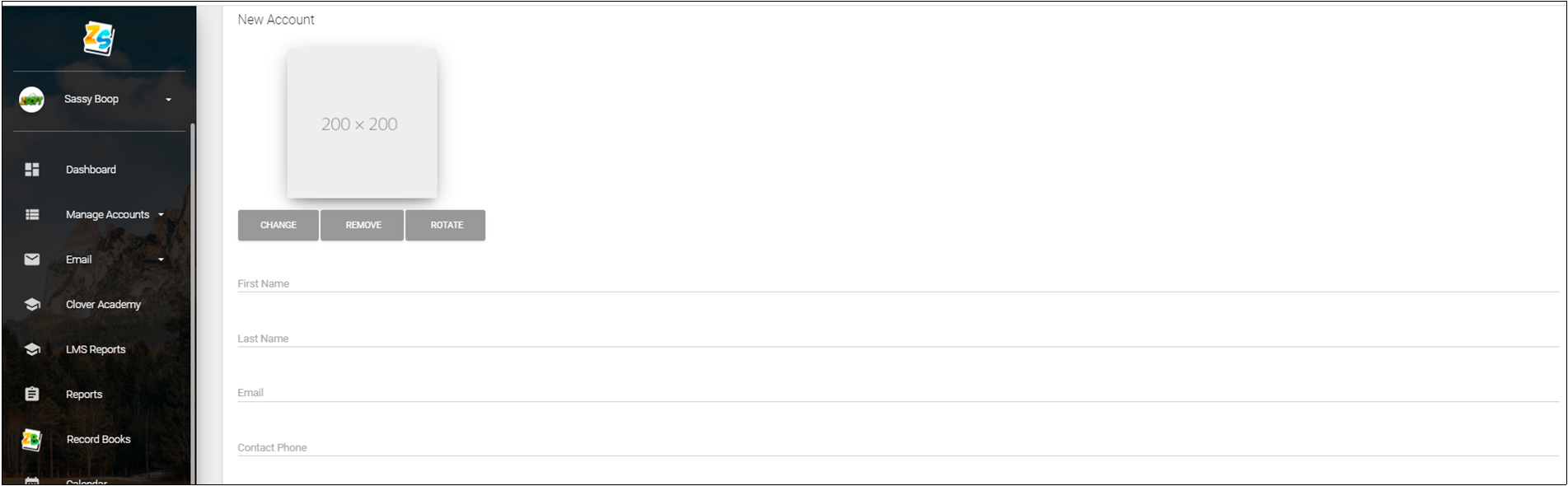Click the CHANGE photo button
Viewport: 1568px width, 486px height.
pyautogui.click(x=278, y=225)
